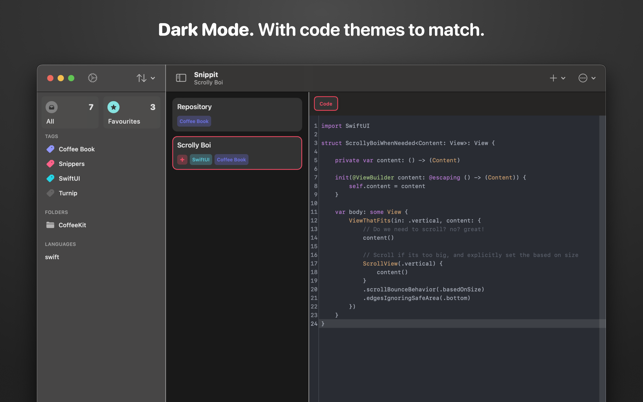Select the All snippets tile
This screenshot has width=643, height=402.
(x=70, y=113)
